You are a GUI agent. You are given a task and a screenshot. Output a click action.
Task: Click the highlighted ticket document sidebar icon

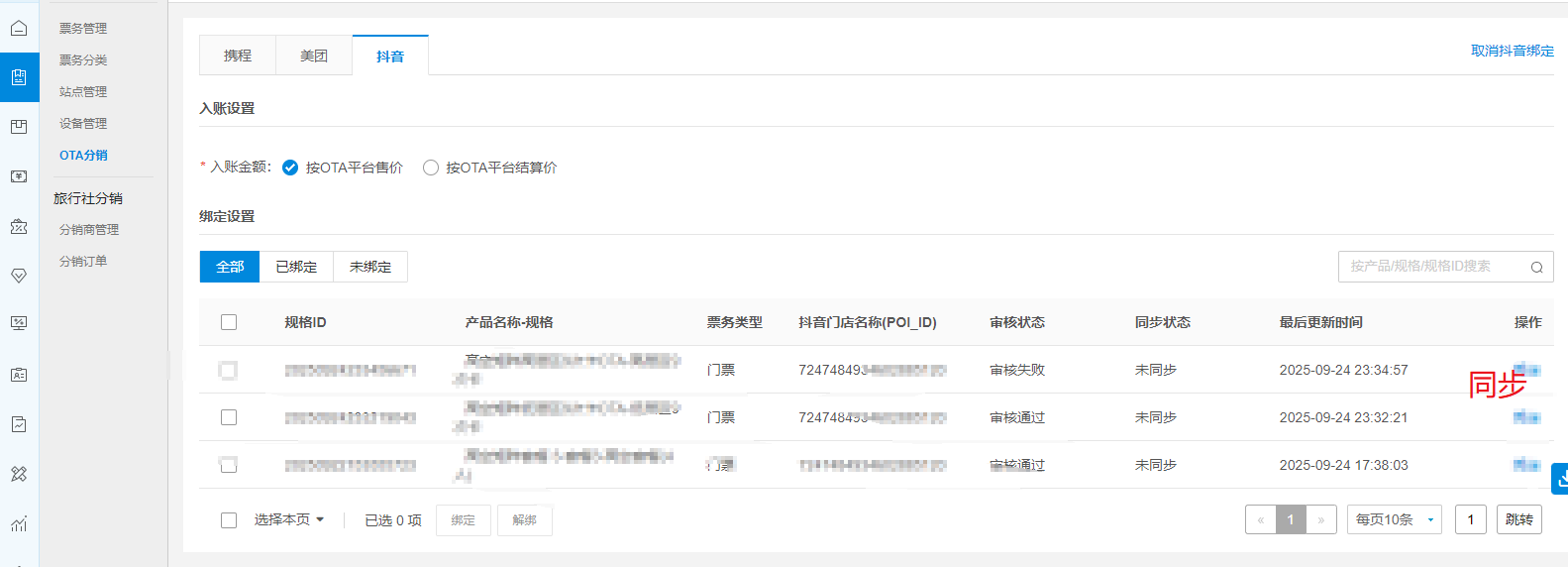coord(19,77)
